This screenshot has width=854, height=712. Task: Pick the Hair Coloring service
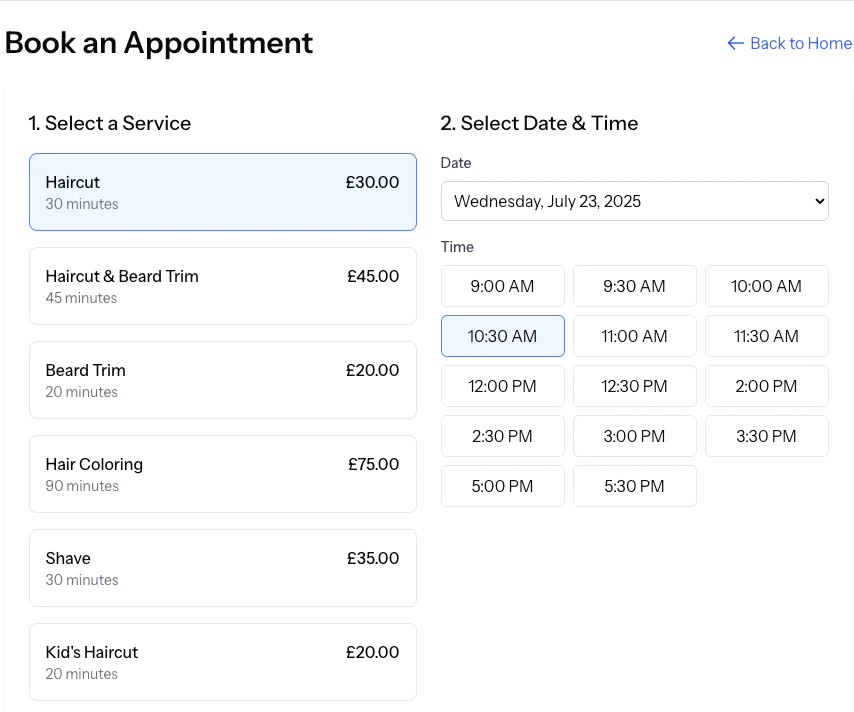(222, 474)
